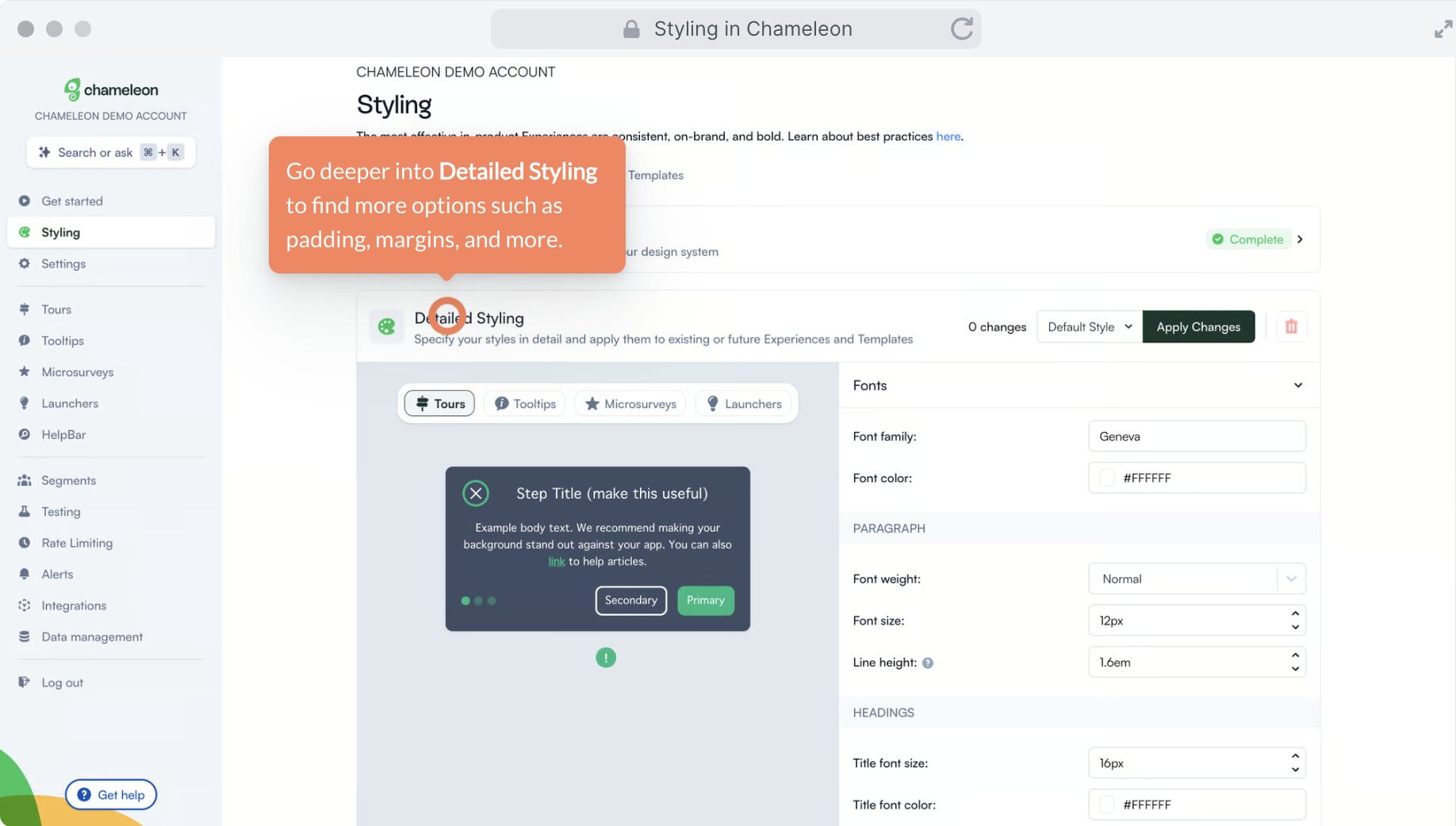The width and height of the screenshot is (1456, 826).
Task: Open the Font weight Normal dropdown
Action: coord(1196,579)
